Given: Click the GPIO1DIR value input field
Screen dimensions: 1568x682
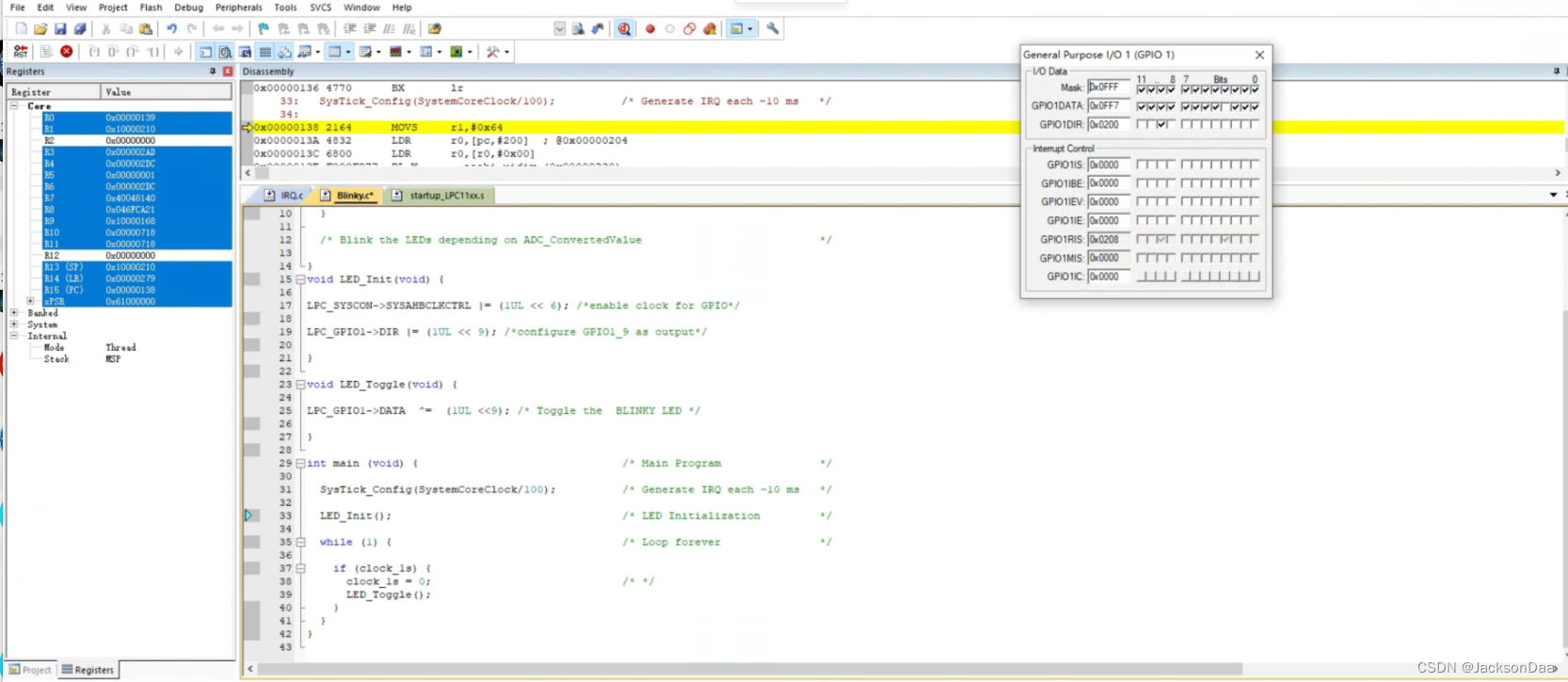Looking at the screenshot, I should pos(1109,124).
